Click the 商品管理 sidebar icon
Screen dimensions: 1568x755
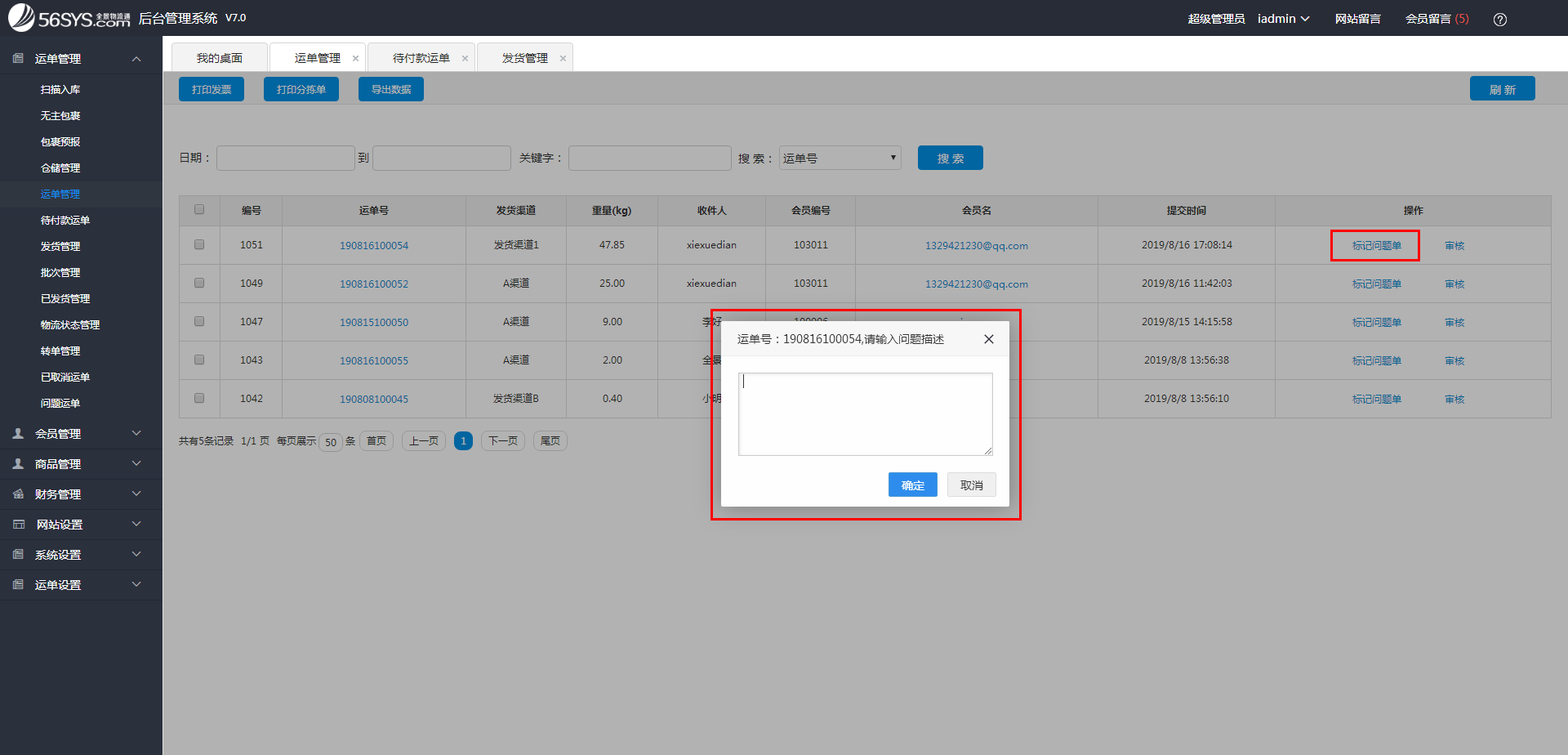click(17, 463)
